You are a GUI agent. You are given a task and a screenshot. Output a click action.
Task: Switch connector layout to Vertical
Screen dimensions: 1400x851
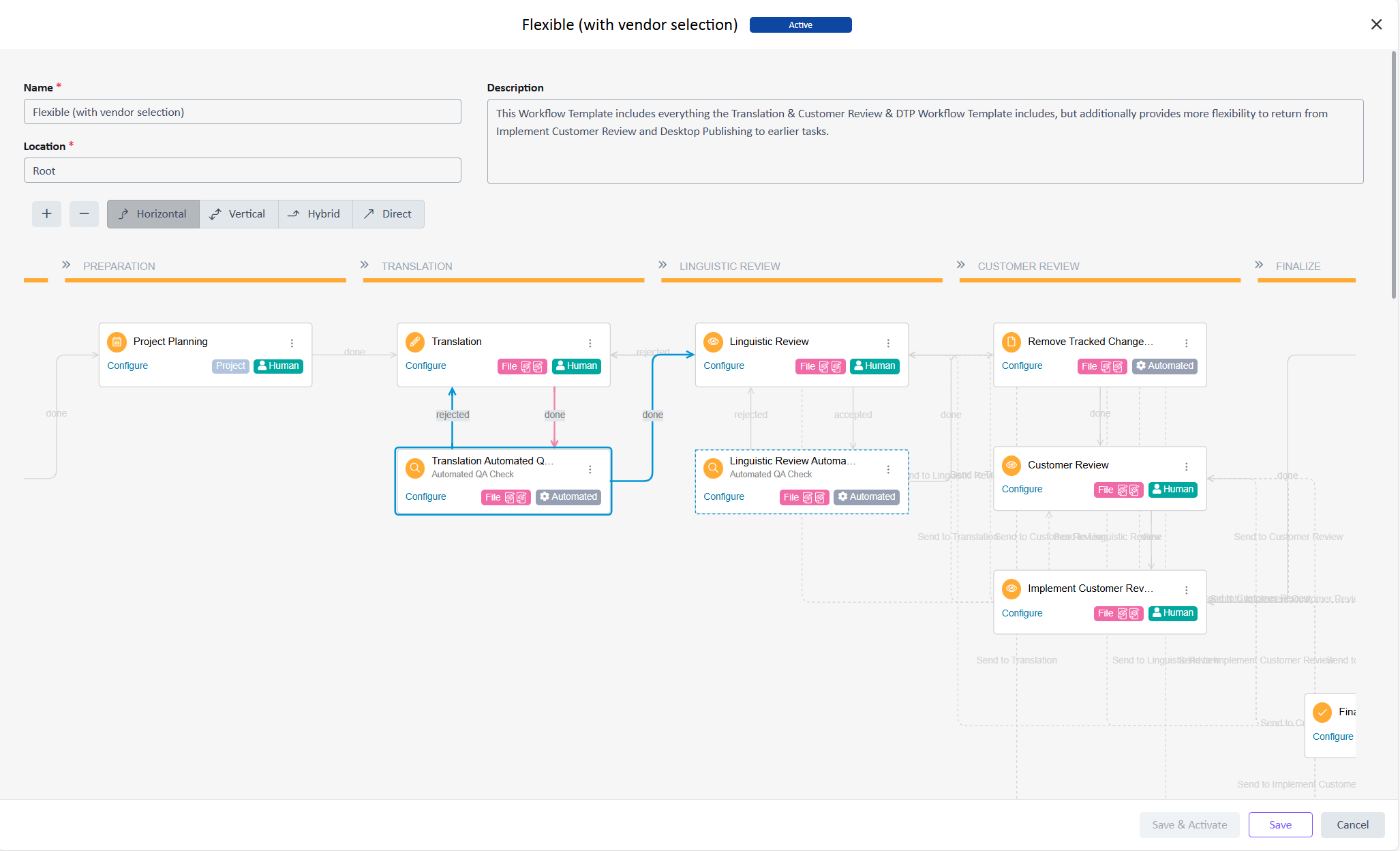(x=238, y=214)
